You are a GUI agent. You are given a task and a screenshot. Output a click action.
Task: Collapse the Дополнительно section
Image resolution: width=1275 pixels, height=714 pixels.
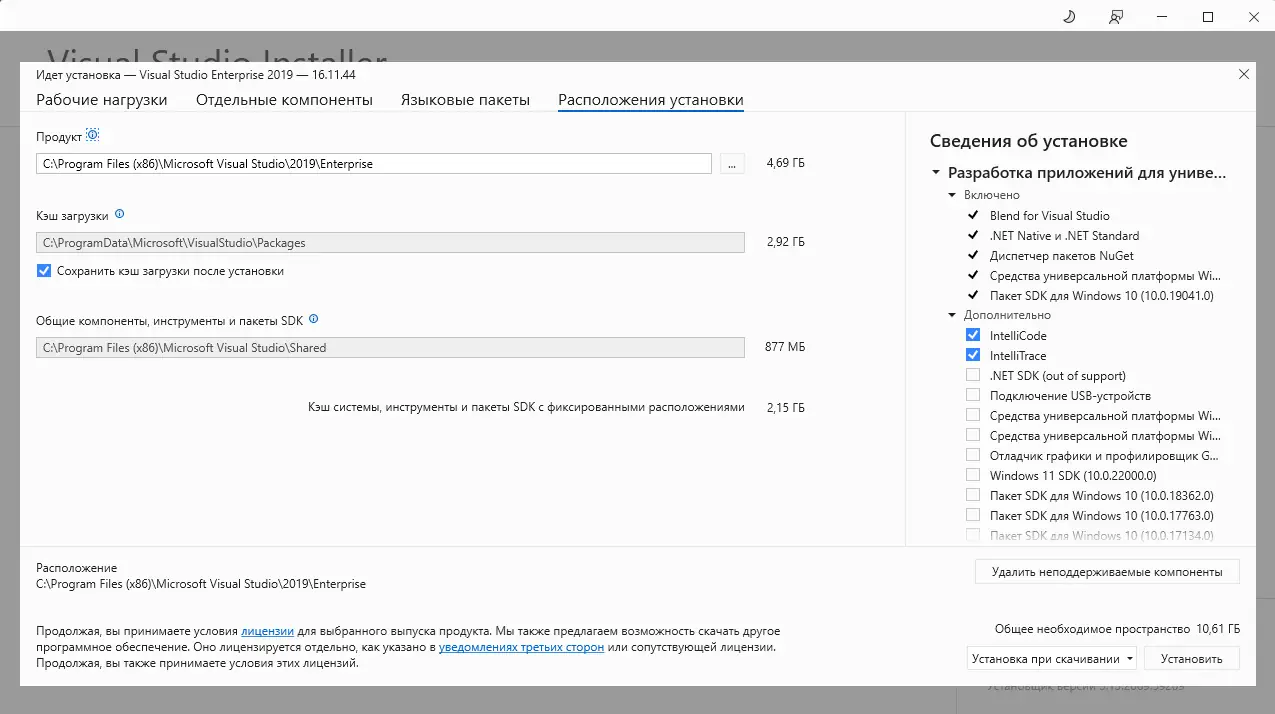click(953, 315)
